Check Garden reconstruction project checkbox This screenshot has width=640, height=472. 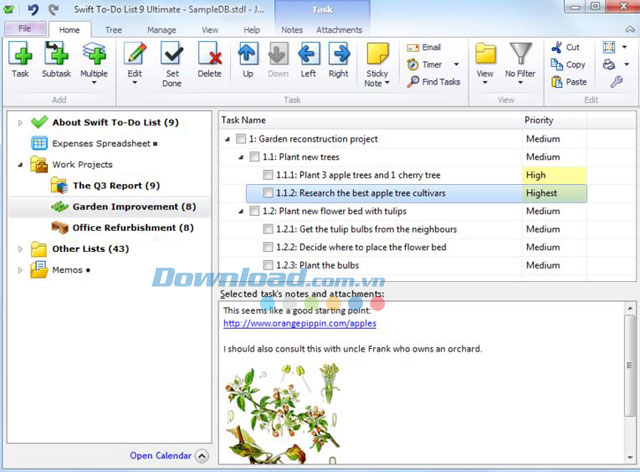pos(241,139)
